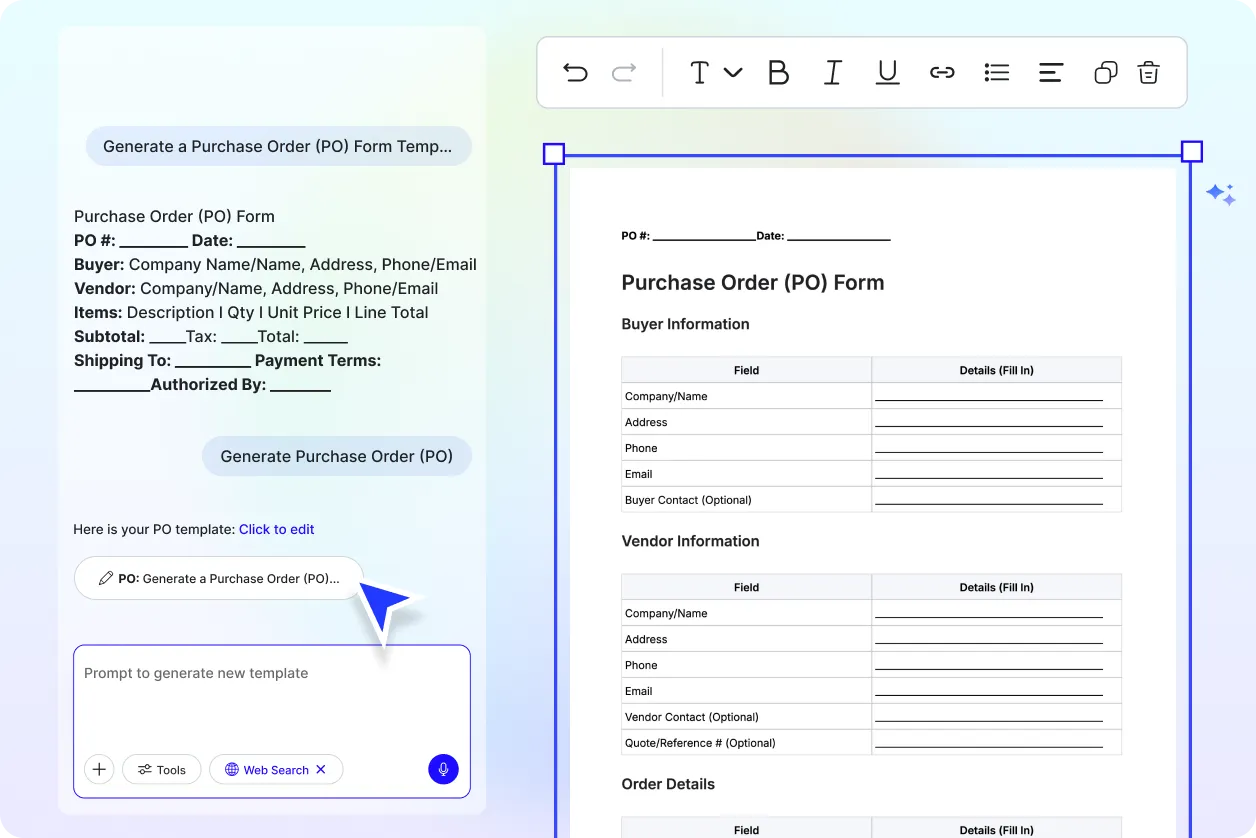The width and height of the screenshot is (1256, 838).
Task: Click the 'Purchase Order (PO) Form' text in the chat
Action: 174,216
